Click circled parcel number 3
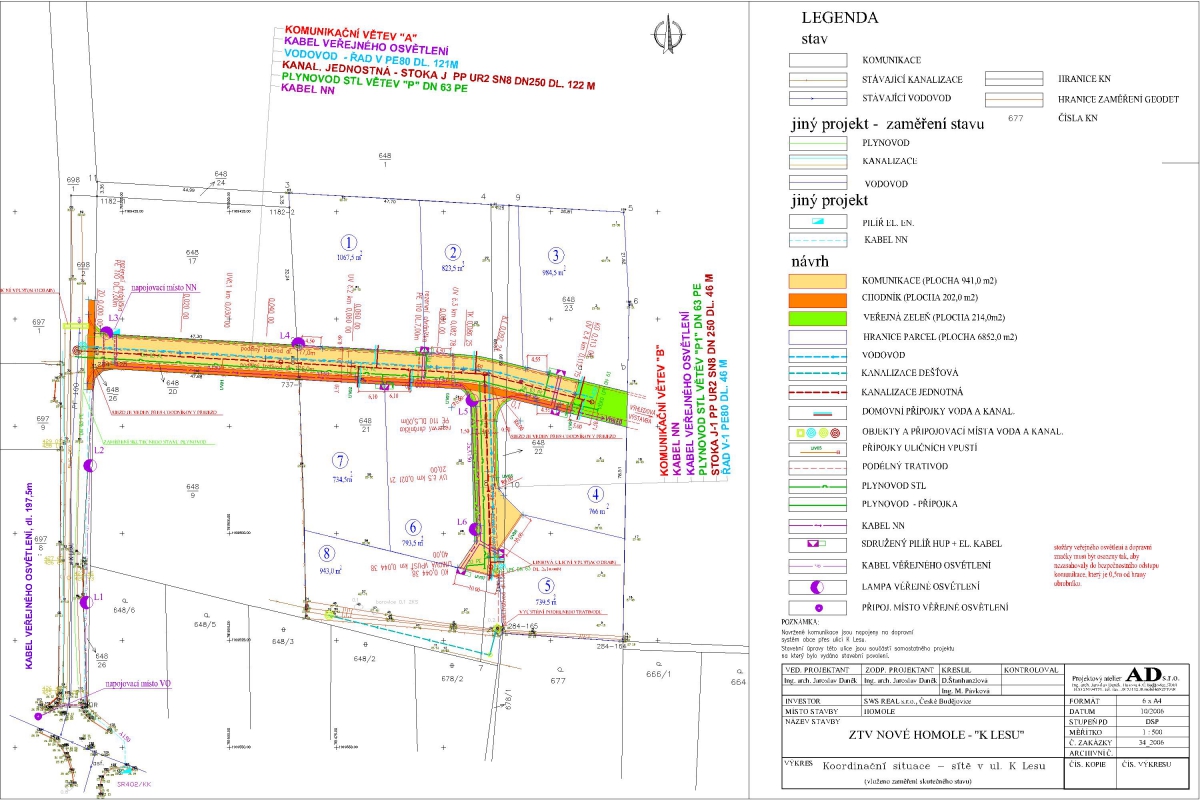The width and height of the screenshot is (1200, 800). pyautogui.click(x=557, y=254)
